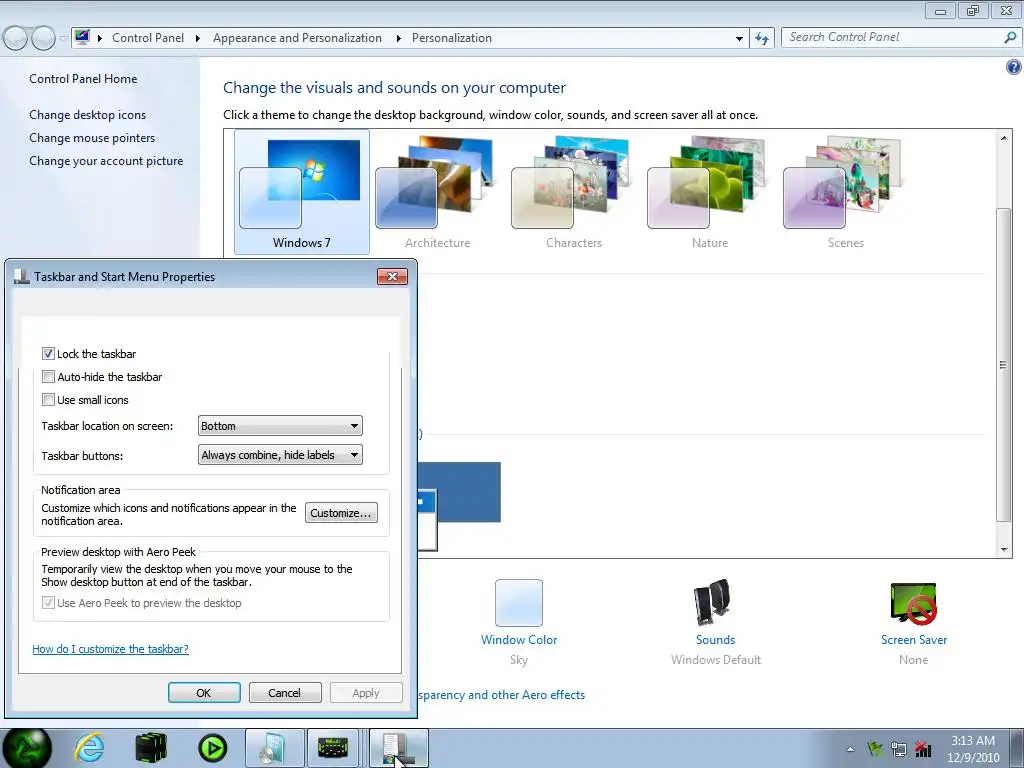The image size is (1024, 768).
Task: Open the Aero effects troubleshooting link
Action: coord(502,695)
